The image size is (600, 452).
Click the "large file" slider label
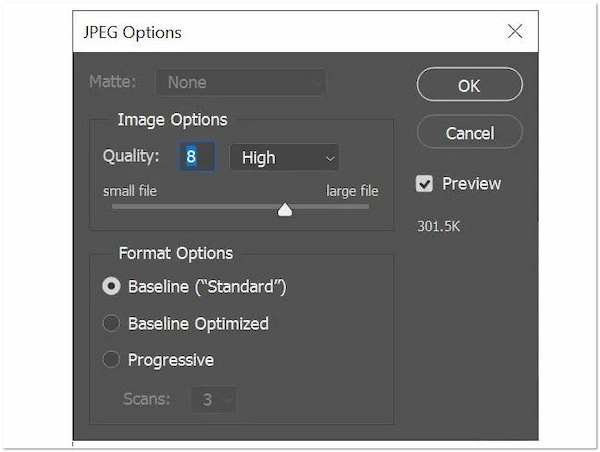coord(352,190)
